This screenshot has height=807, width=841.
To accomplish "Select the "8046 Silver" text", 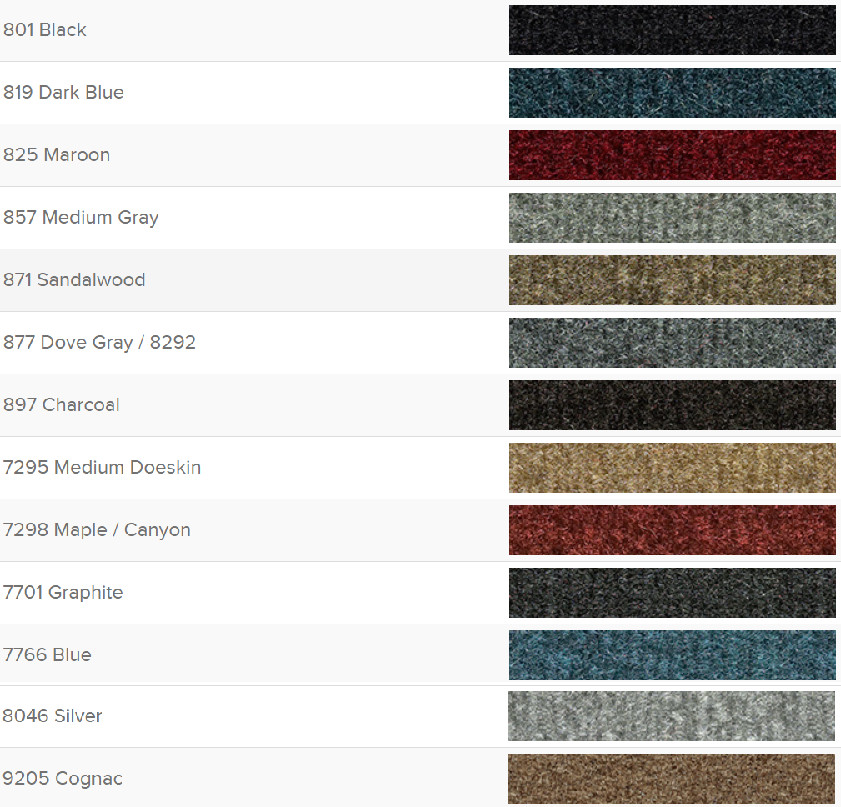I will [x=52, y=716].
